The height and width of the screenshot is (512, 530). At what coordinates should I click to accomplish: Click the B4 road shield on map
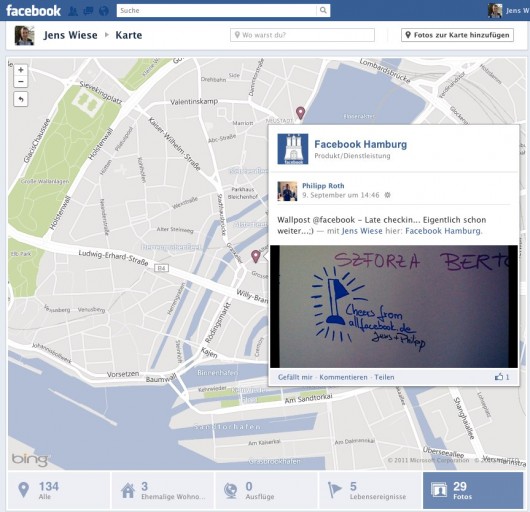click(x=161, y=268)
